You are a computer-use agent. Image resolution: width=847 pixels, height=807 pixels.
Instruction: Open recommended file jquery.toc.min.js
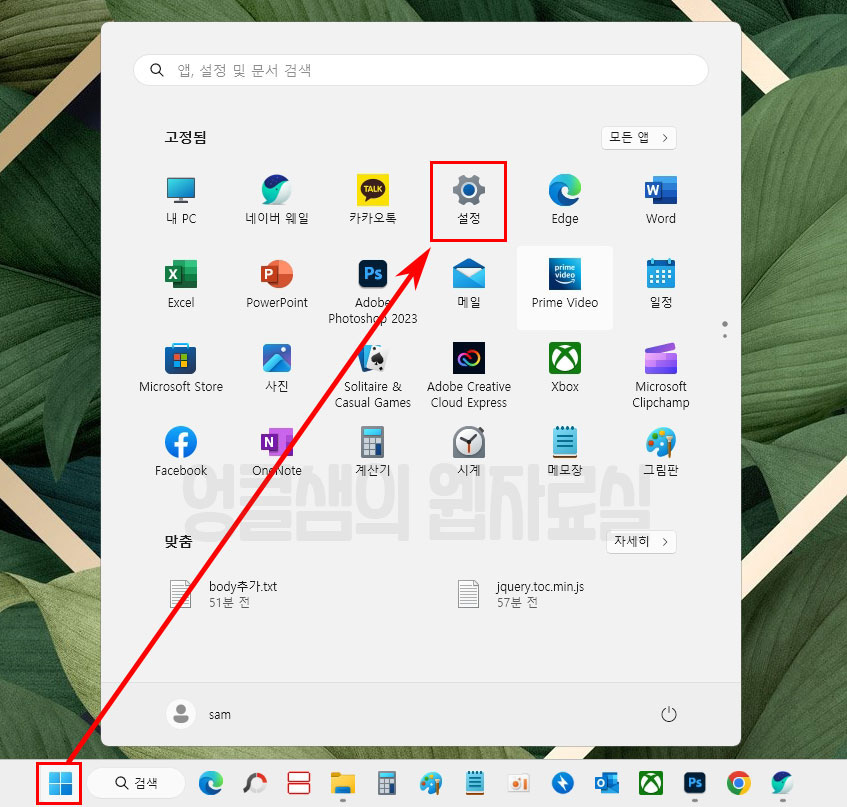pyautogui.click(x=521, y=594)
